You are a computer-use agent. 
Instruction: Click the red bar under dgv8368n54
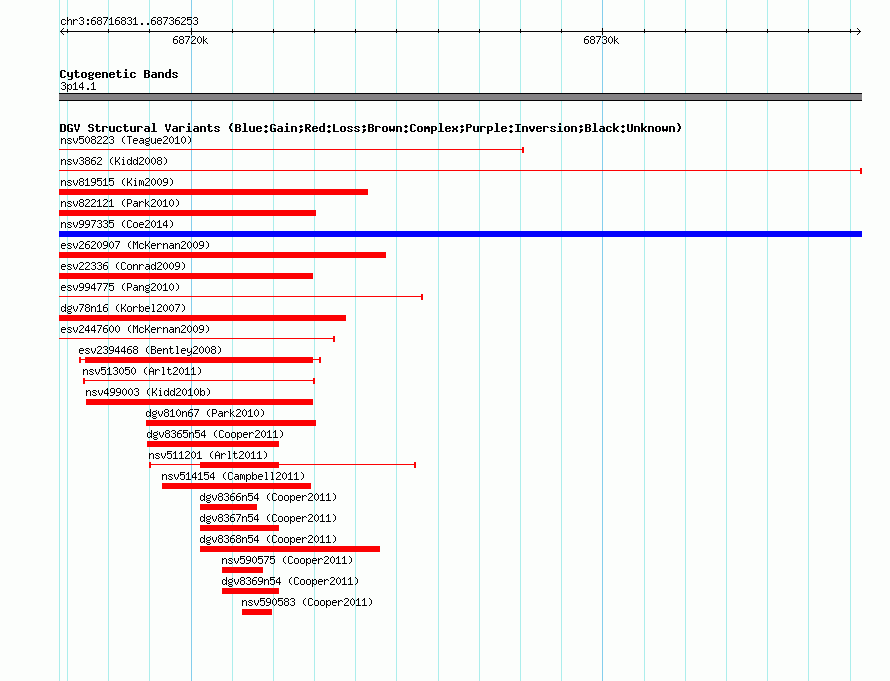[290, 549]
